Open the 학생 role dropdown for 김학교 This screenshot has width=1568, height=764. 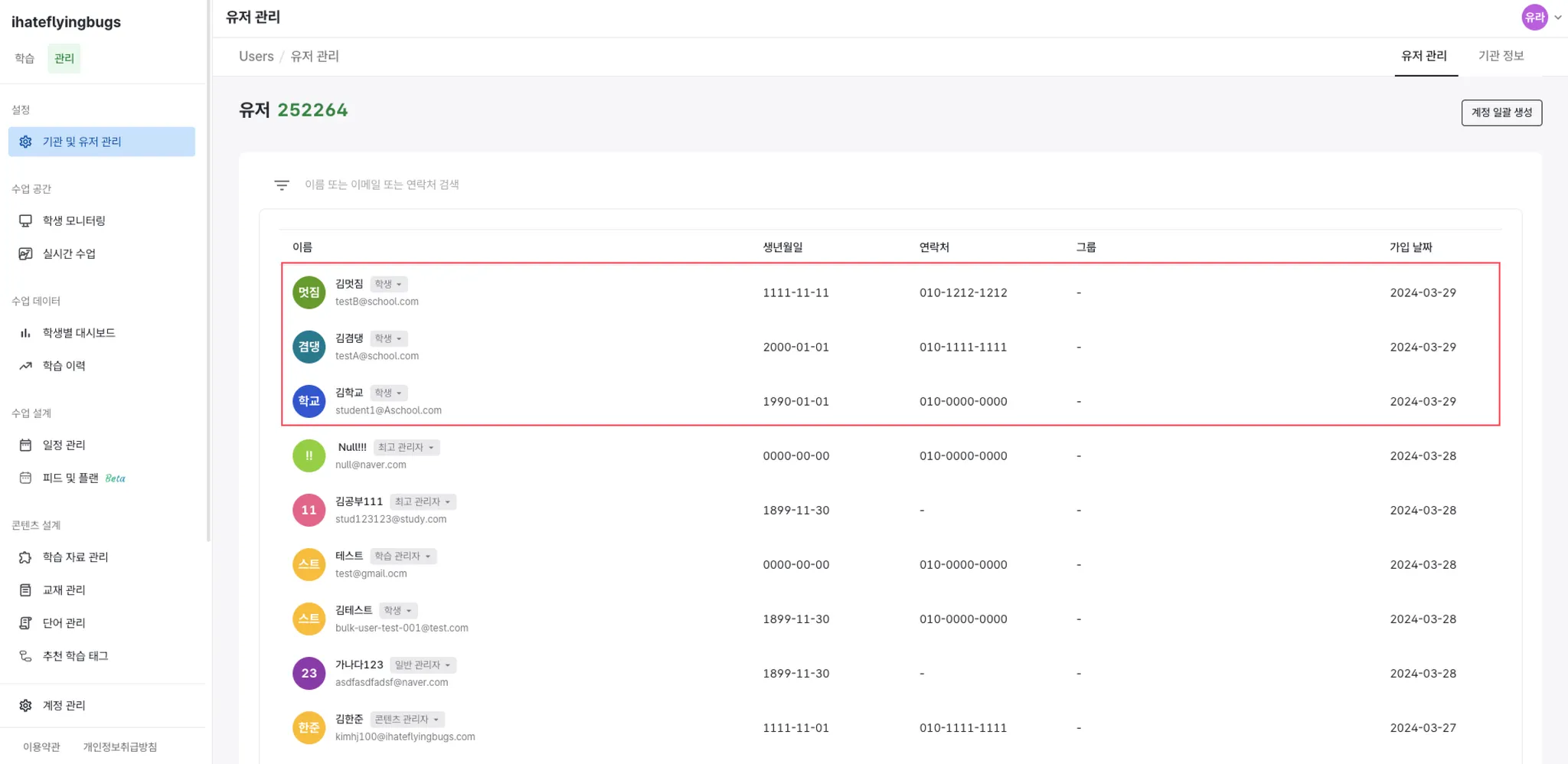389,393
